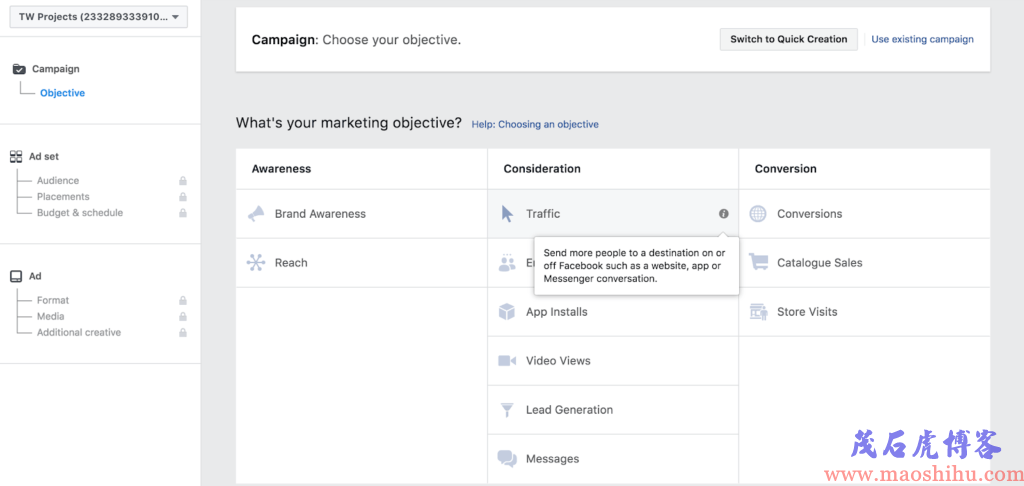
Task: Click the Traffic cursor arrow icon
Action: click(x=507, y=214)
